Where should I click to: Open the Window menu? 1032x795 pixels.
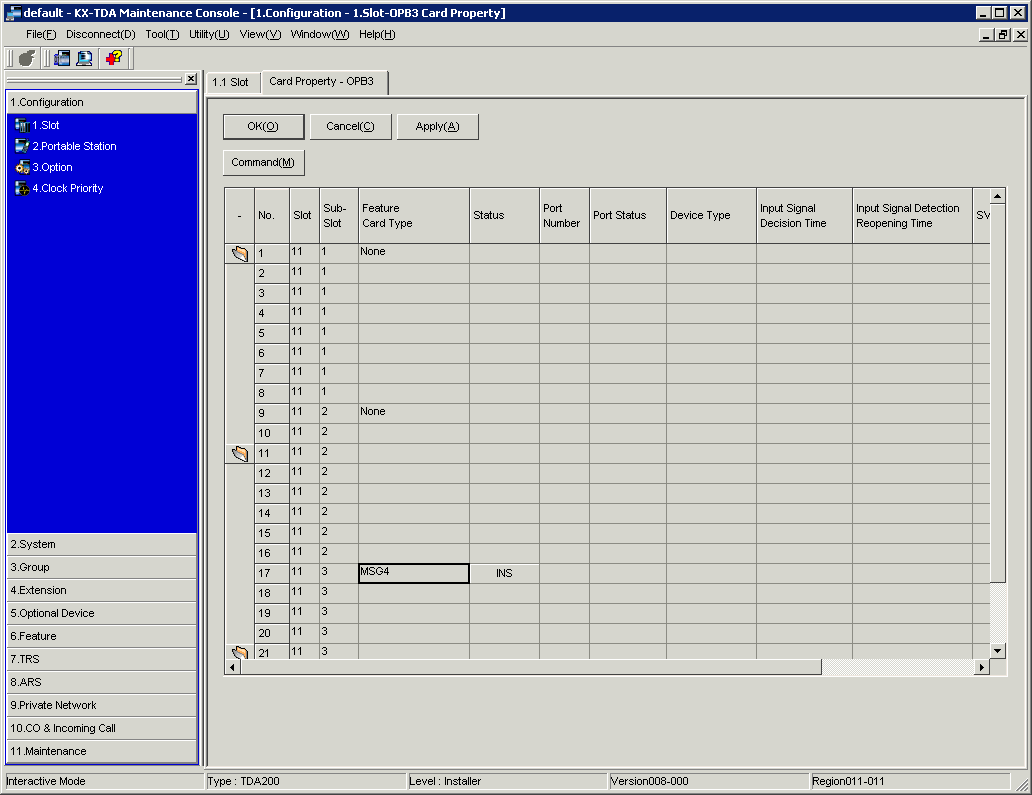[320, 34]
